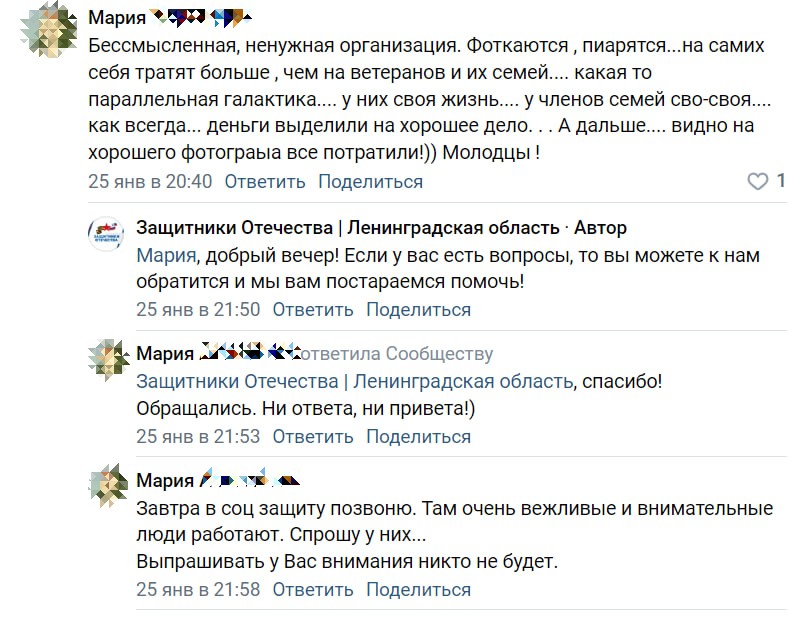Image resolution: width=812 pixels, height=617 pixels.
Task: Click Ответить under the 20:40 comment
Action: tap(264, 181)
